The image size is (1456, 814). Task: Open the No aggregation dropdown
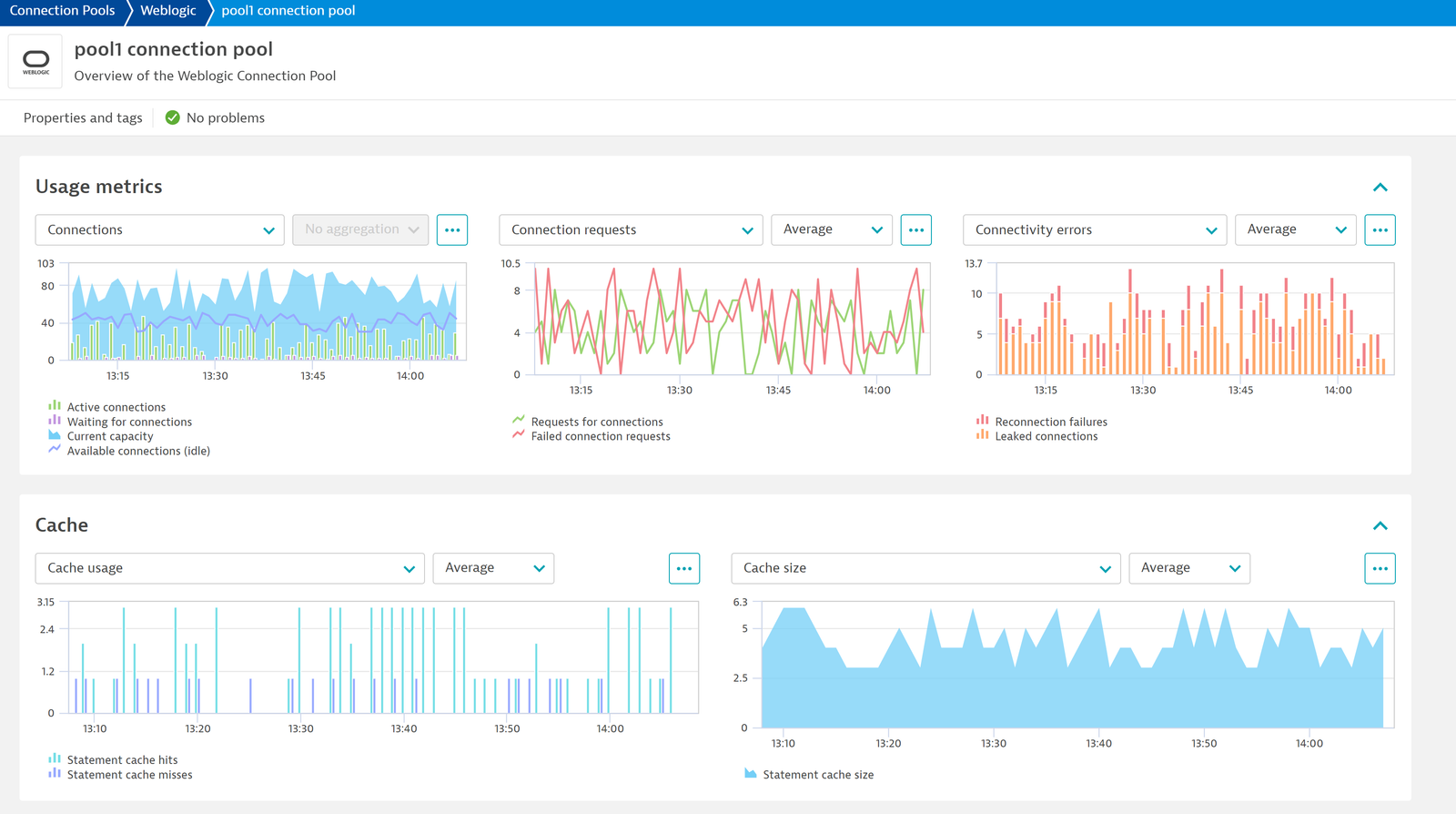361,229
